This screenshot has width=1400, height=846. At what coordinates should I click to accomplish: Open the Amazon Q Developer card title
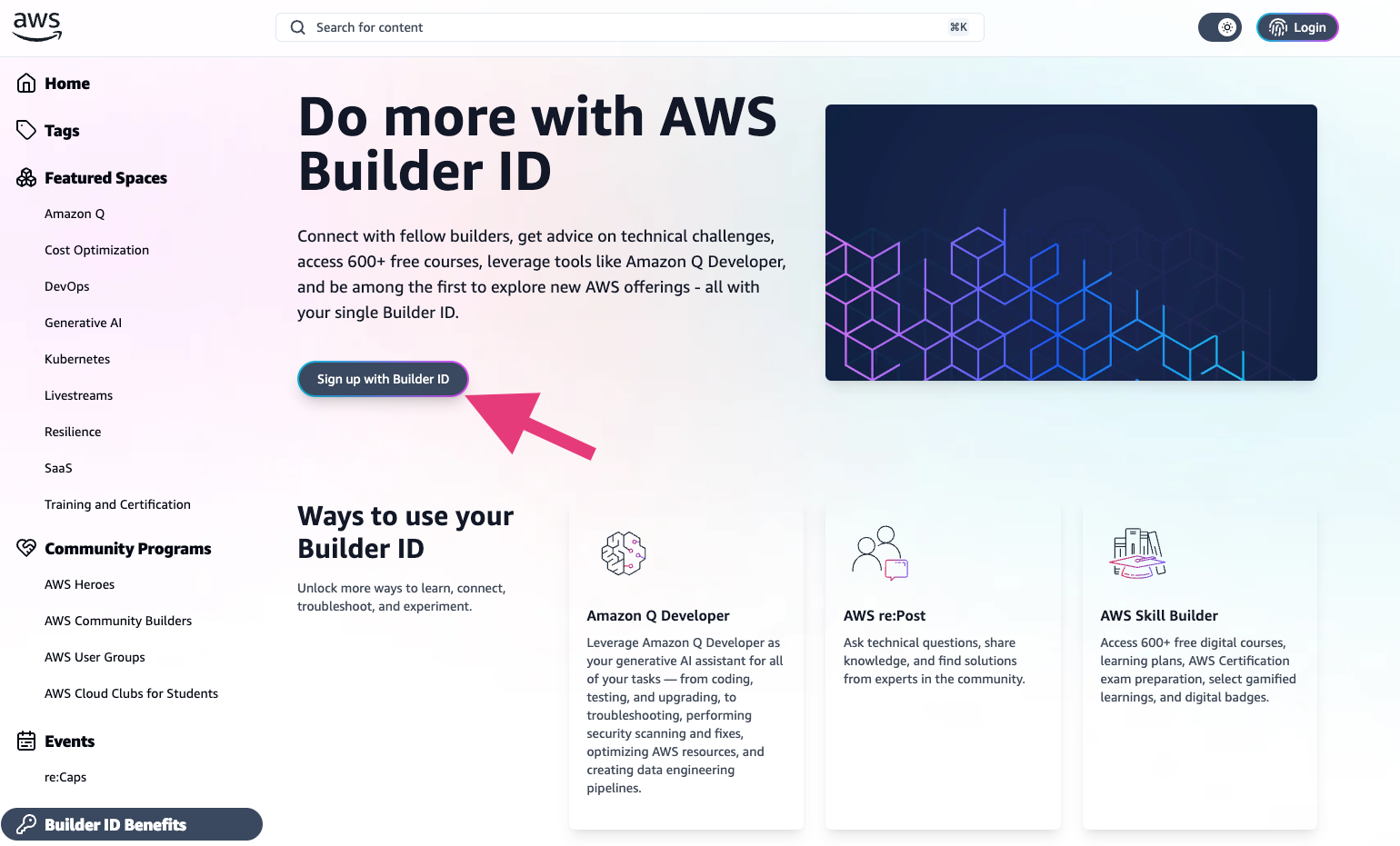(658, 615)
